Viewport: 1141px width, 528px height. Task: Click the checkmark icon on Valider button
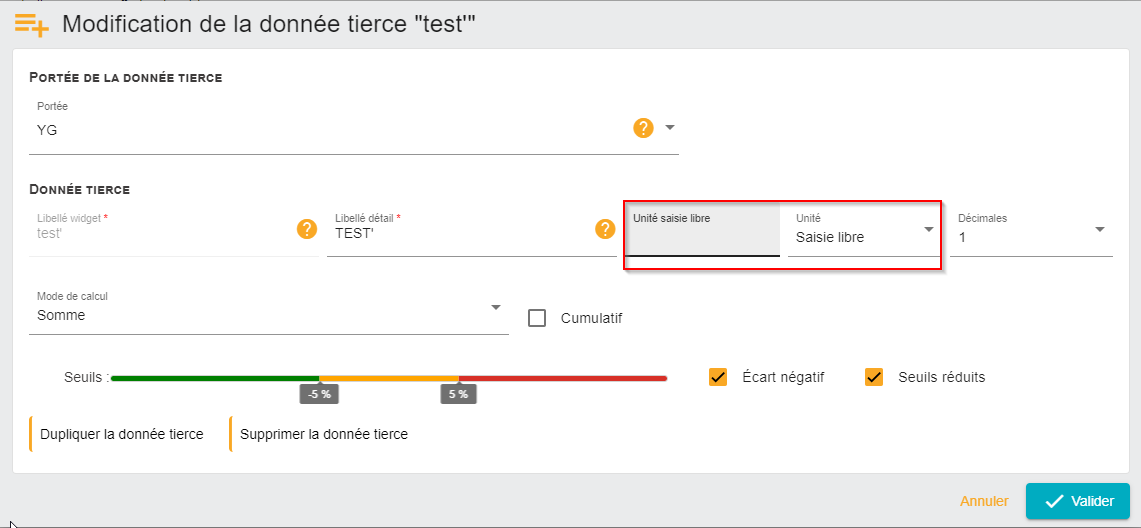pos(1054,501)
